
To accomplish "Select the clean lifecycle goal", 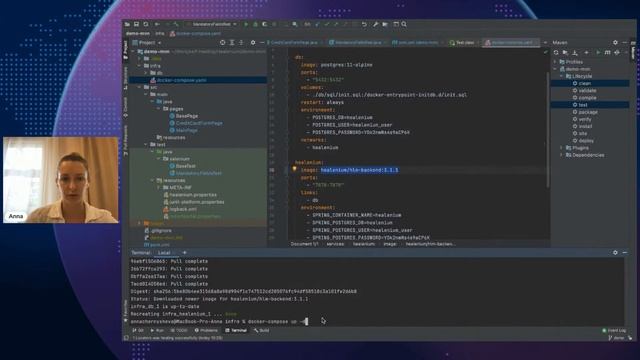I will [584, 83].
